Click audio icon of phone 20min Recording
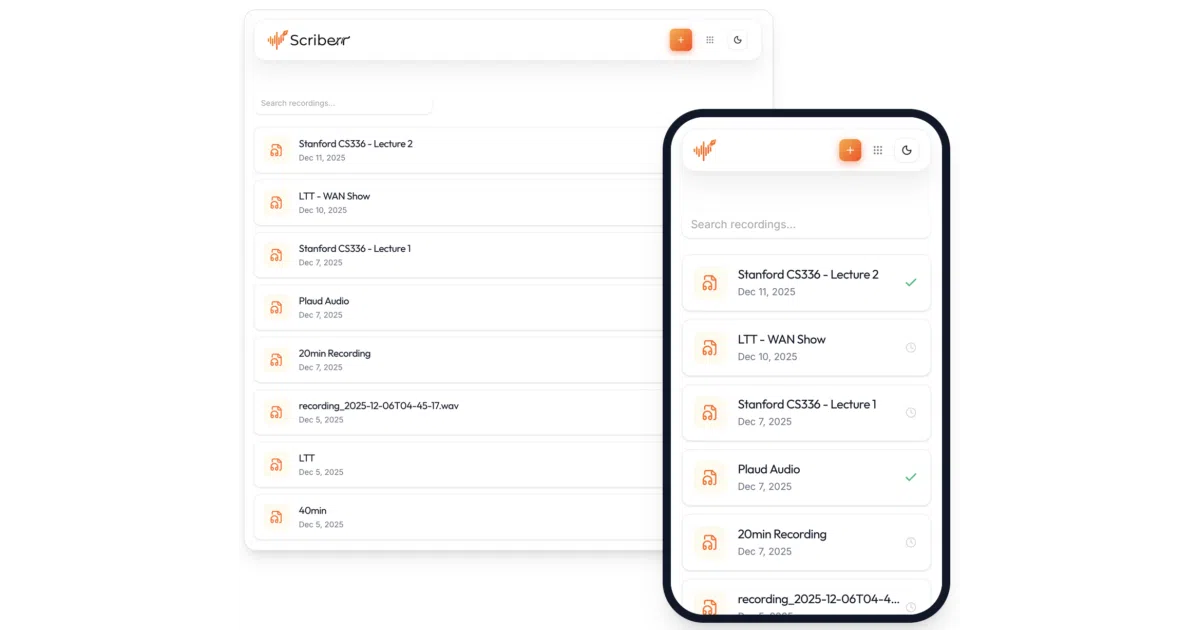The height and width of the screenshot is (630, 1200). click(x=709, y=543)
